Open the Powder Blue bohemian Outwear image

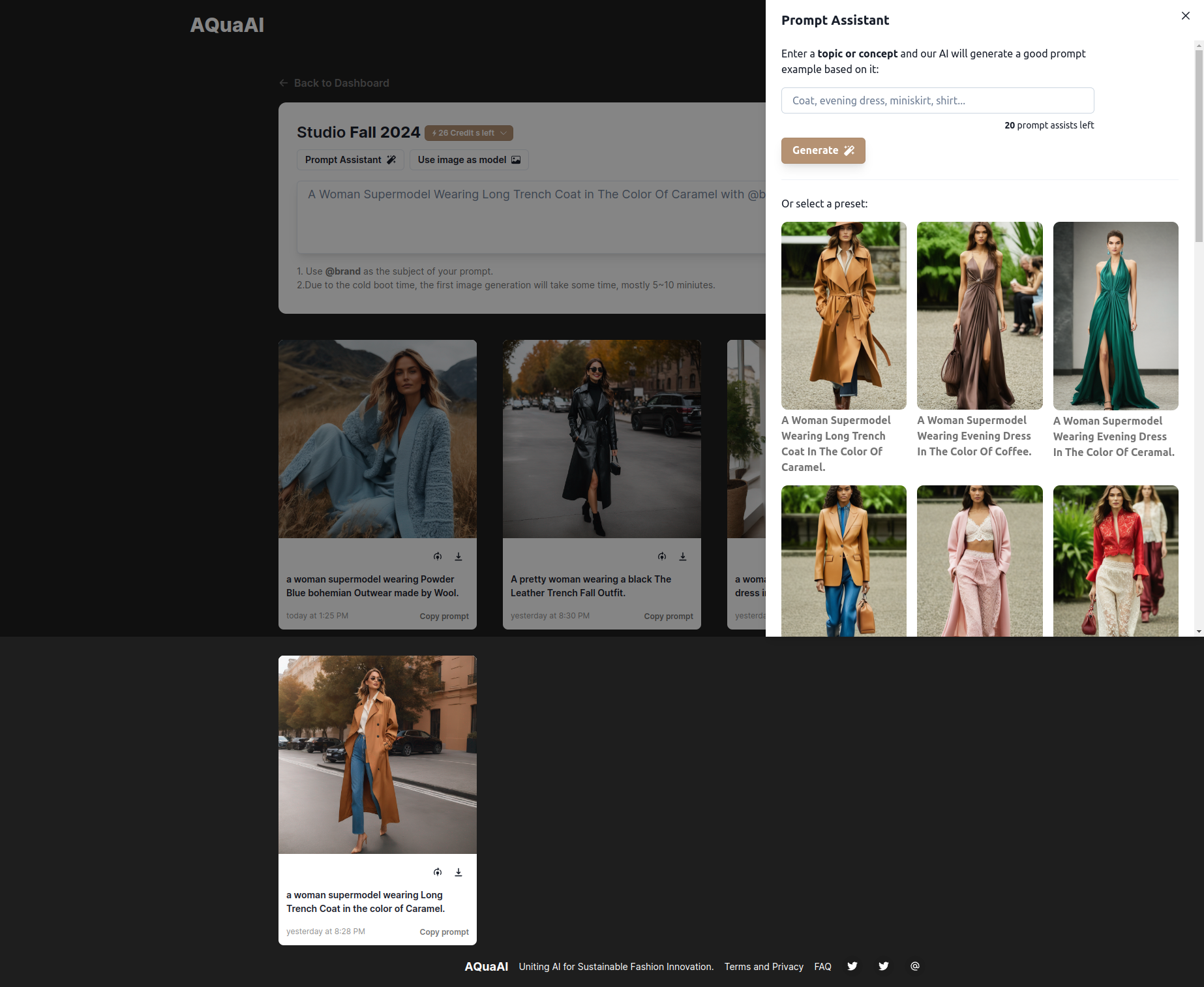point(378,439)
